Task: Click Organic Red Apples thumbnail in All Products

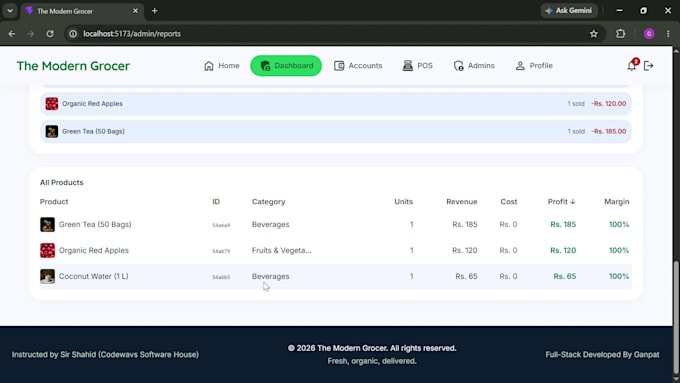Action: pyautogui.click(x=47, y=250)
